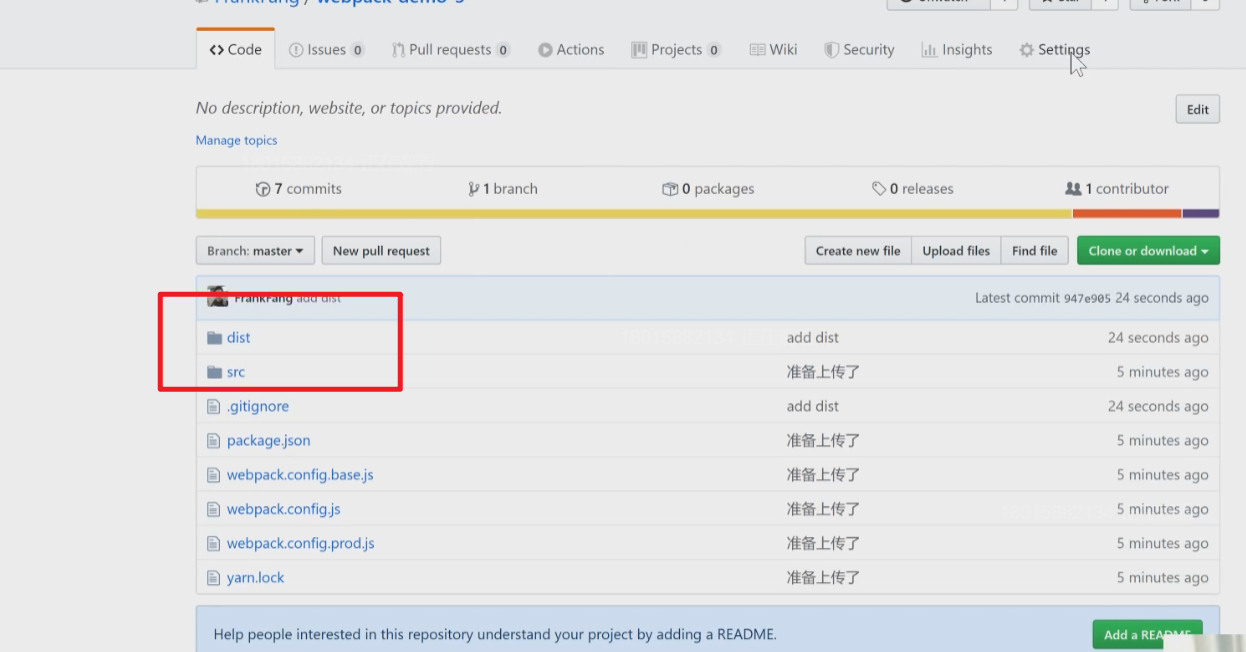Click the webpack.config.js file icon
The height and width of the screenshot is (652, 1246).
coord(213,509)
